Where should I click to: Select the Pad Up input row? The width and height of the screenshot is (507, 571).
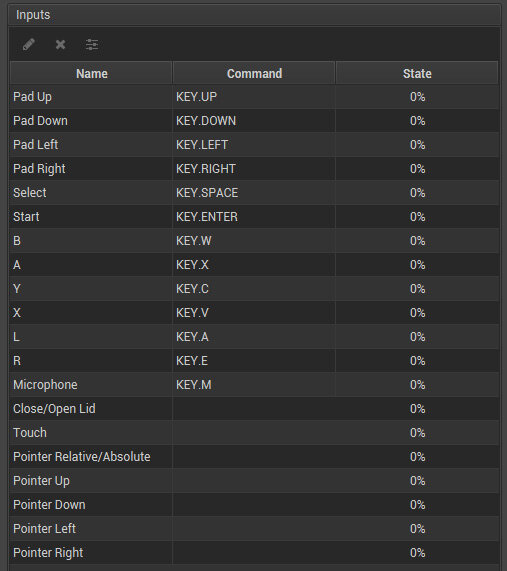coord(254,97)
